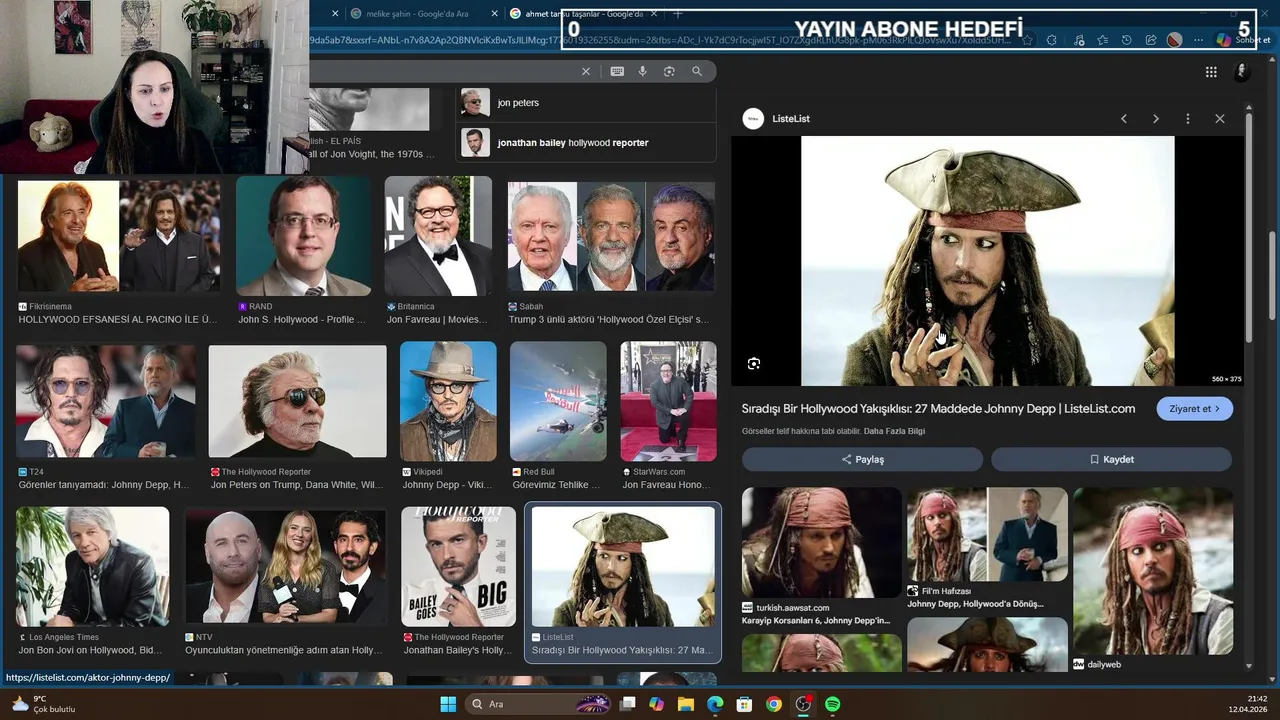The width and height of the screenshot is (1280, 720).
Task: Open Windows Start menu
Action: click(x=448, y=704)
